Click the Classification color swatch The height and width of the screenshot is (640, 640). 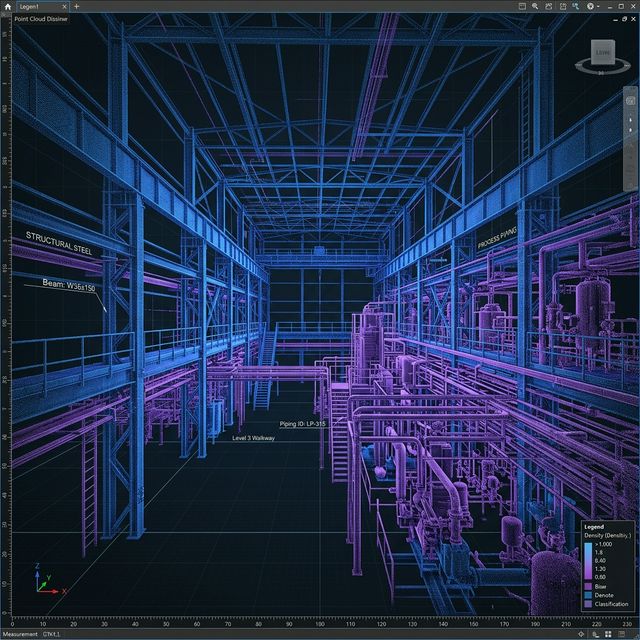pos(588,604)
